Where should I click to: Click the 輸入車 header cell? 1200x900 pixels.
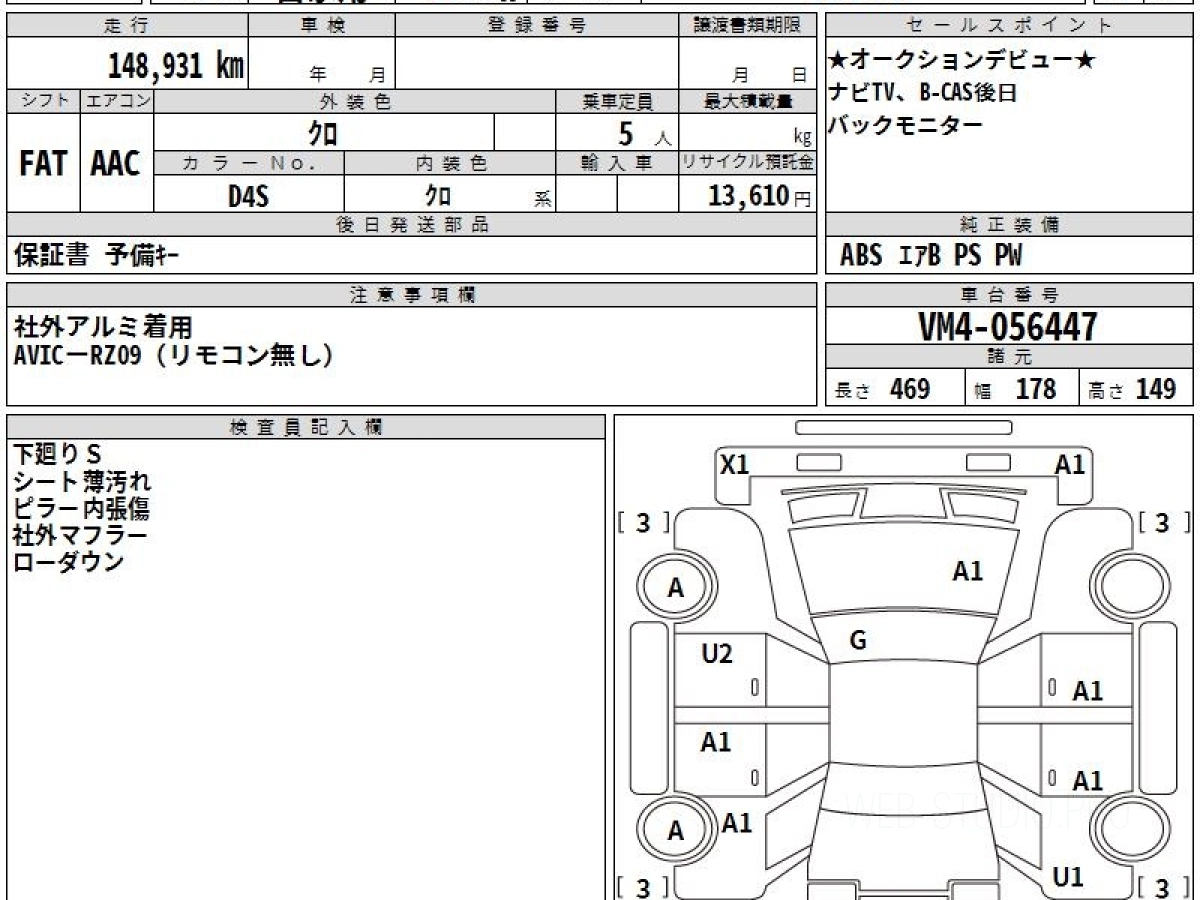(x=617, y=163)
